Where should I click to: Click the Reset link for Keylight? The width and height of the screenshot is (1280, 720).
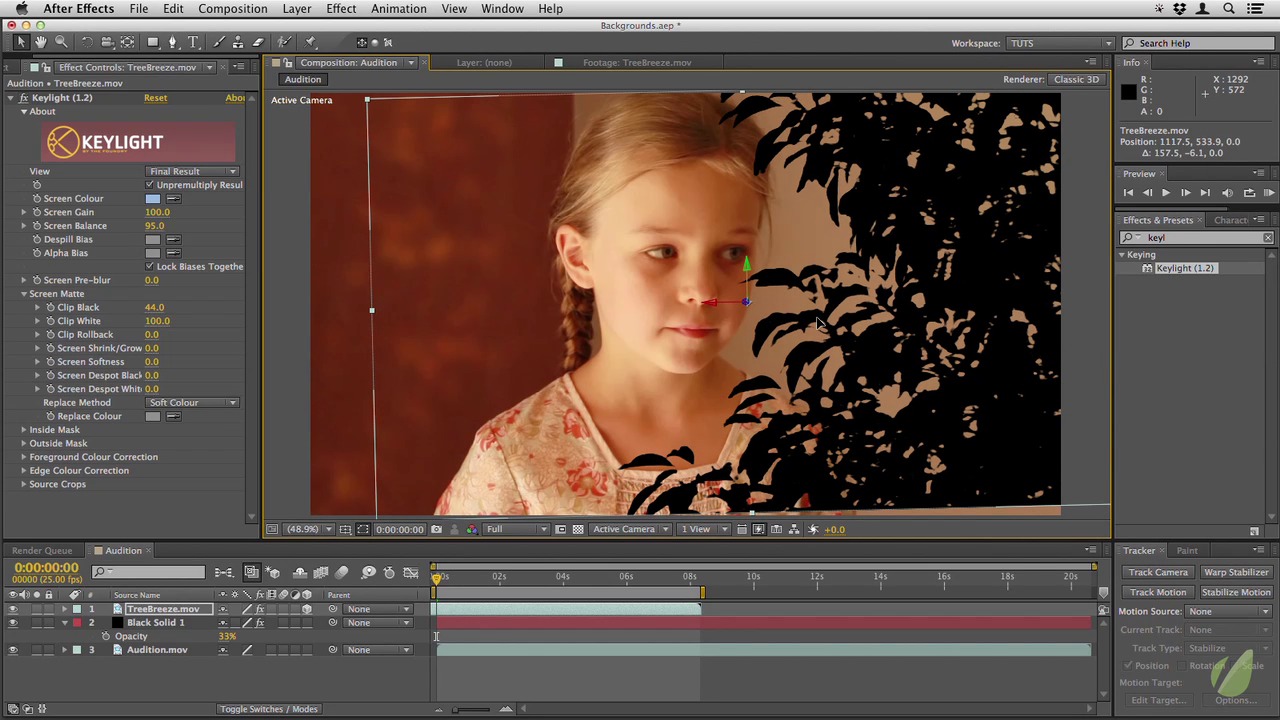click(155, 98)
